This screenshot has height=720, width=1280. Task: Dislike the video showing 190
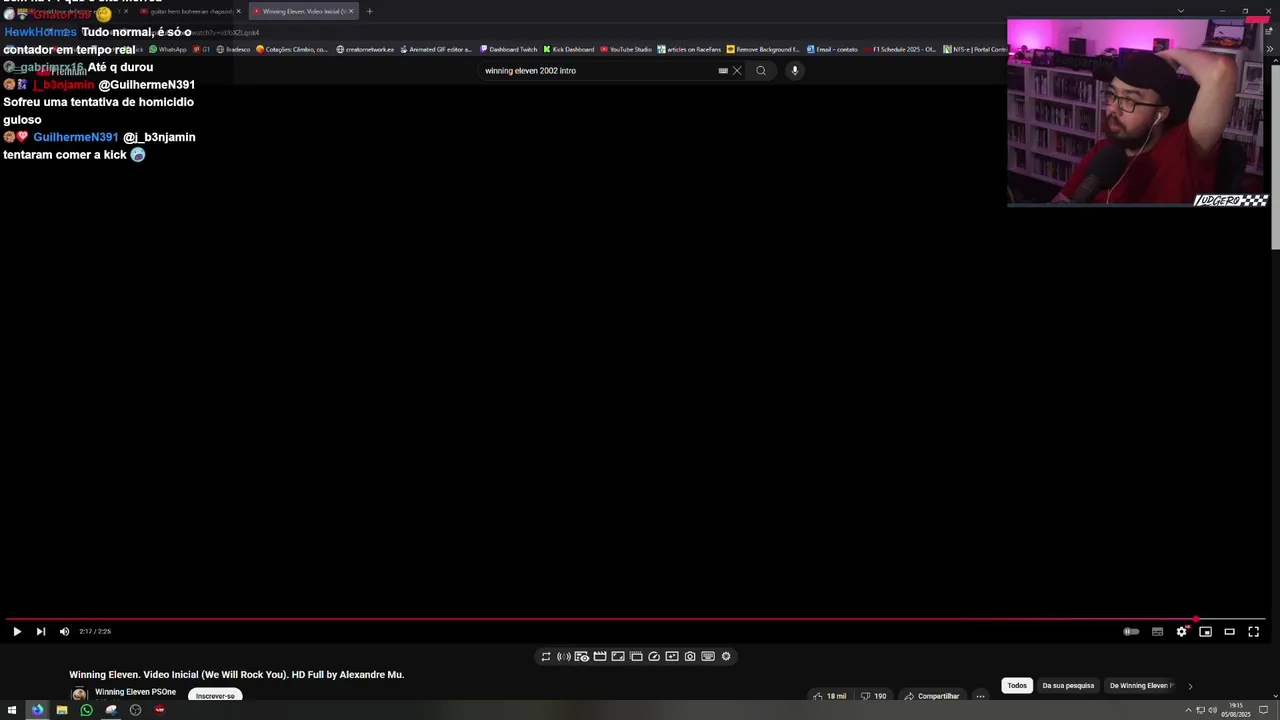pos(873,696)
